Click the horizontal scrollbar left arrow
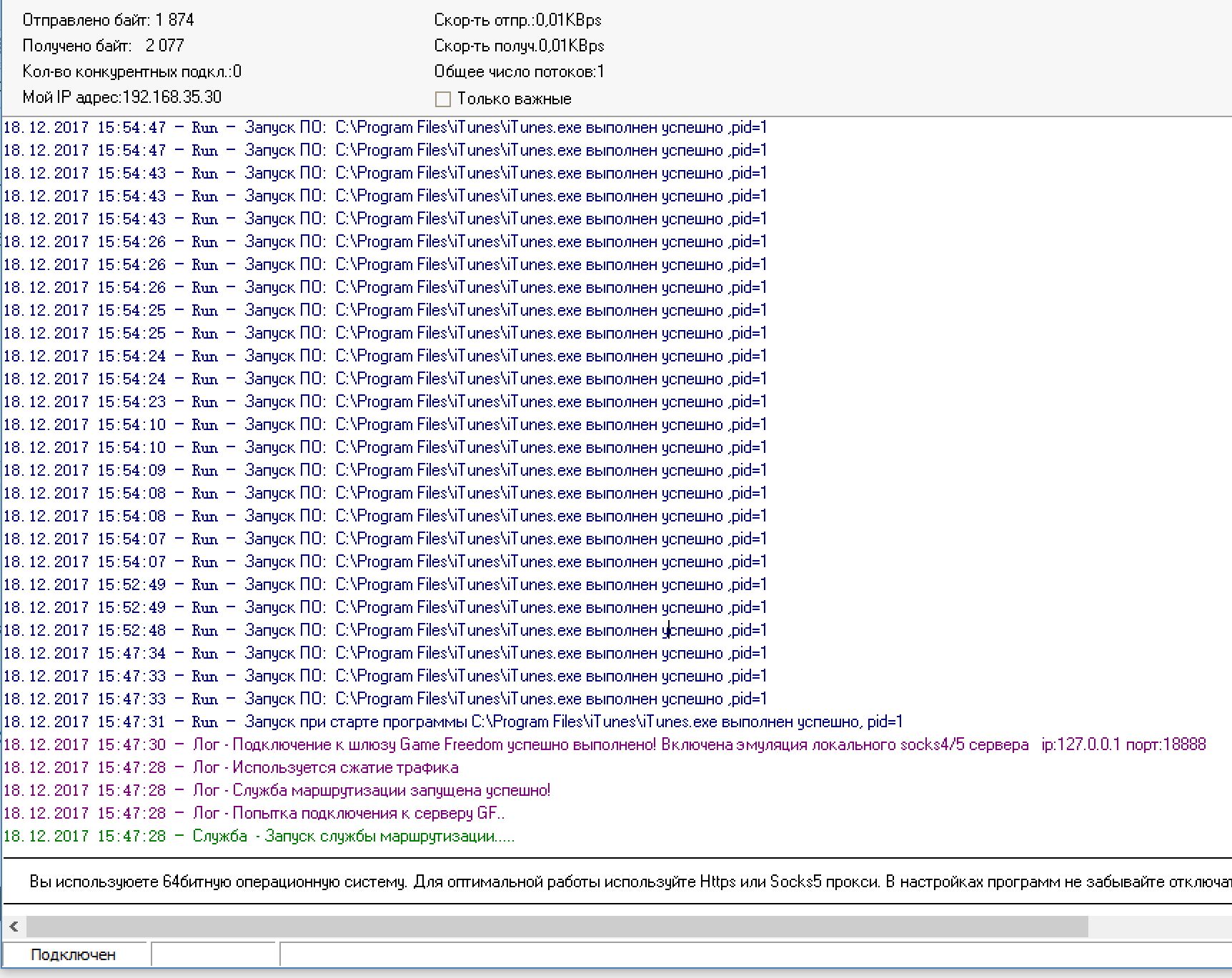 click(14, 927)
